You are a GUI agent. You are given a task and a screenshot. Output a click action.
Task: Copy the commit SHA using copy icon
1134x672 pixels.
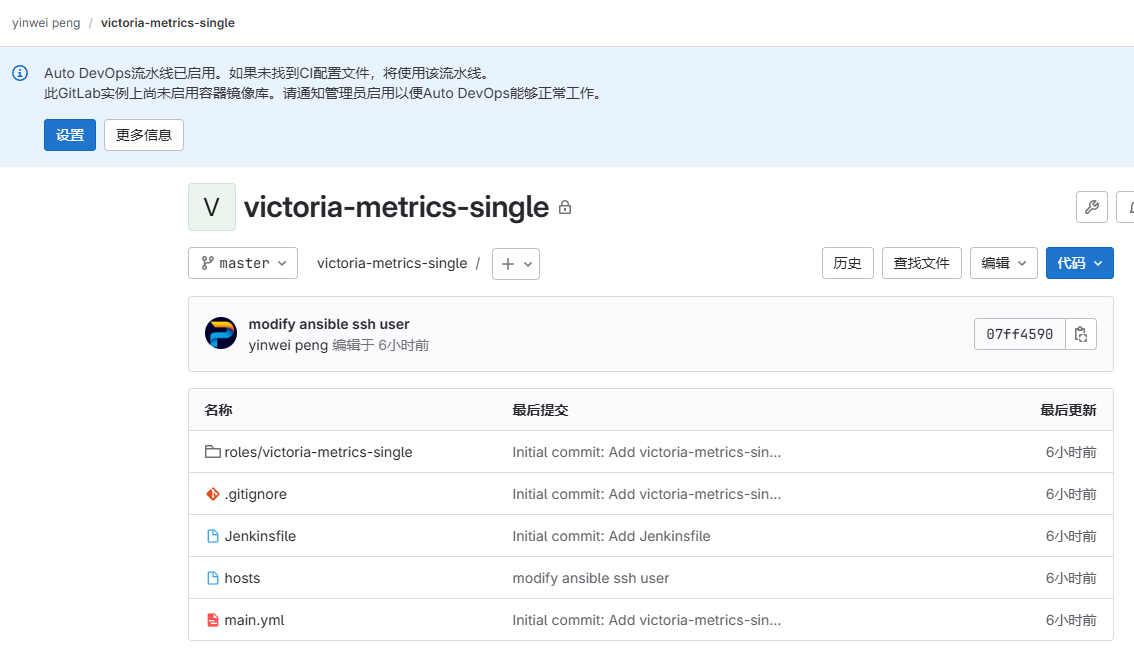(x=1081, y=334)
